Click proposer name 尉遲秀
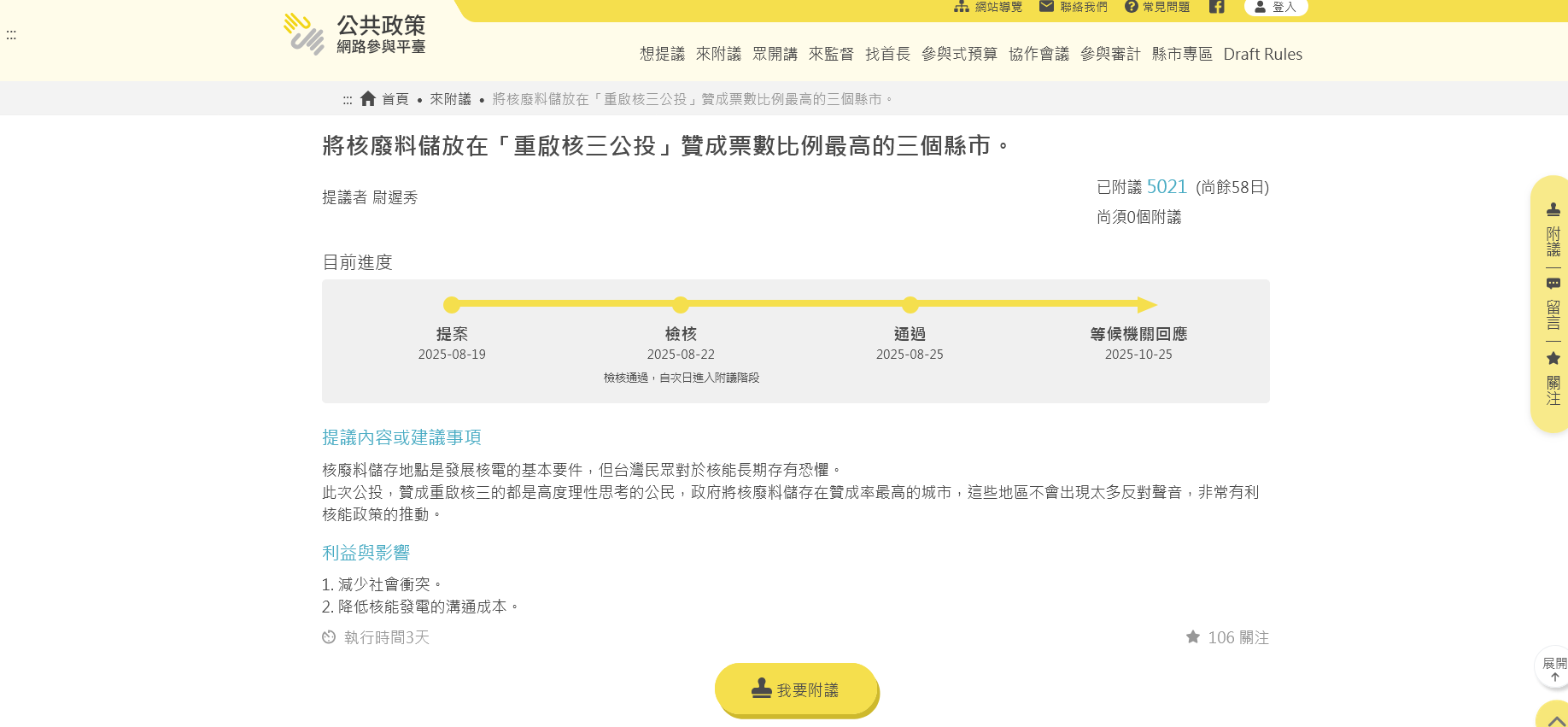1568x727 pixels. [395, 197]
